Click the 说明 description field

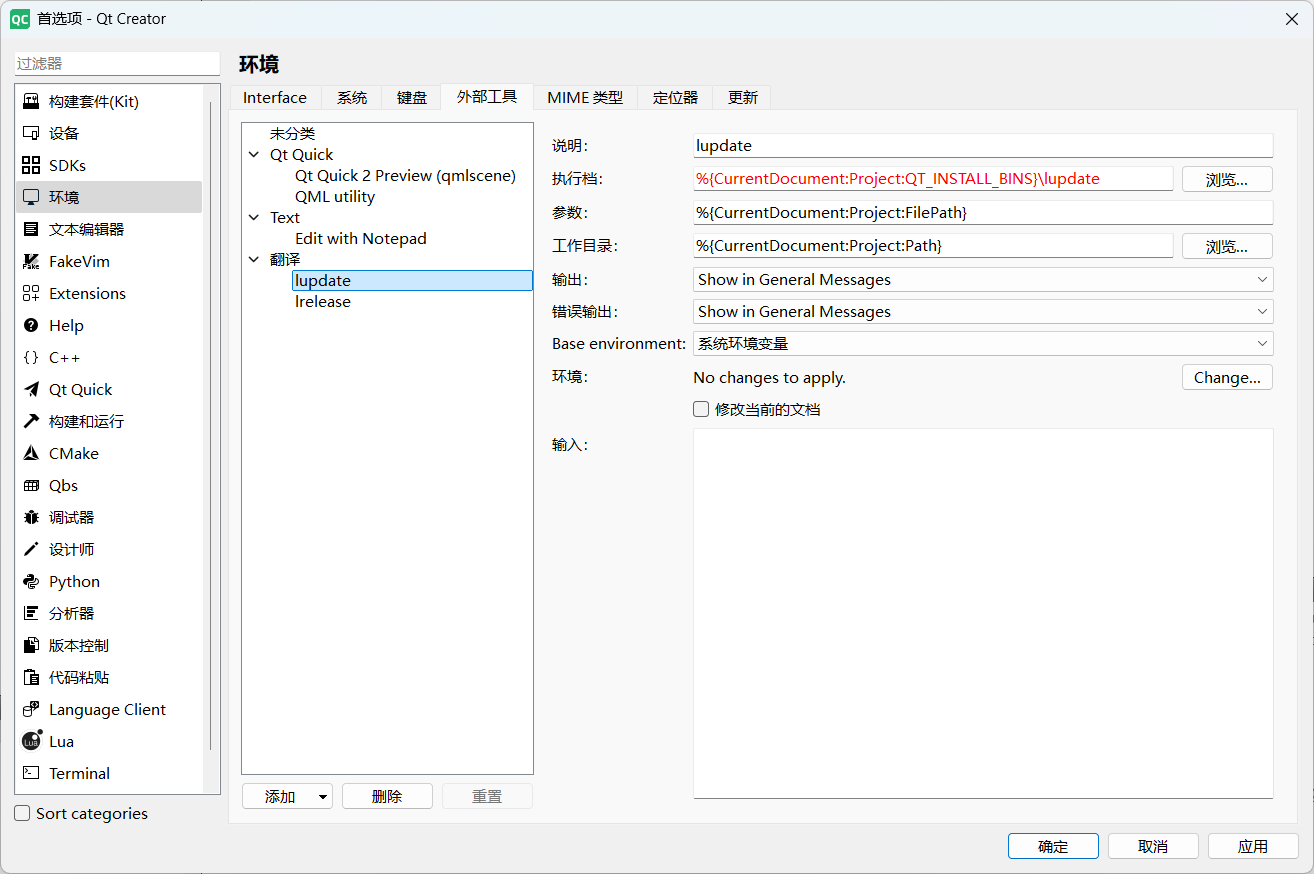tap(983, 146)
